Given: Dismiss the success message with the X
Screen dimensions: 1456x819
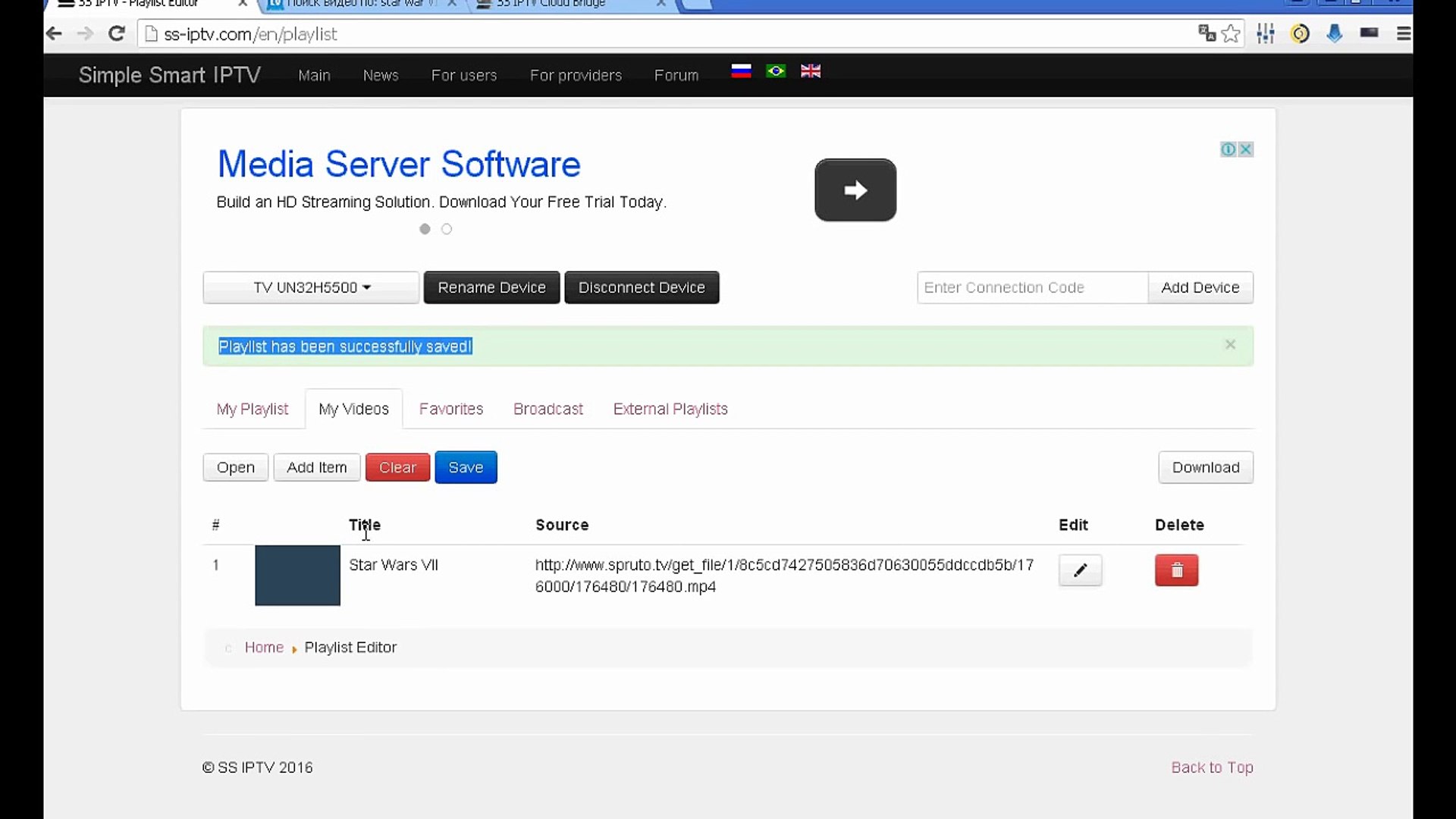Looking at the screenshot, I should (x=1230, y=344).
